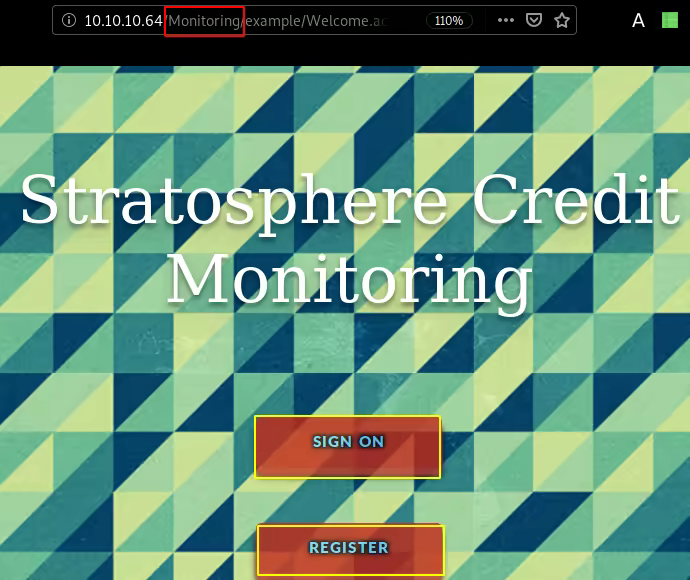The image size is (690, 580).
Task: Open the green square extension icon
Action: (x=669, y=20)
